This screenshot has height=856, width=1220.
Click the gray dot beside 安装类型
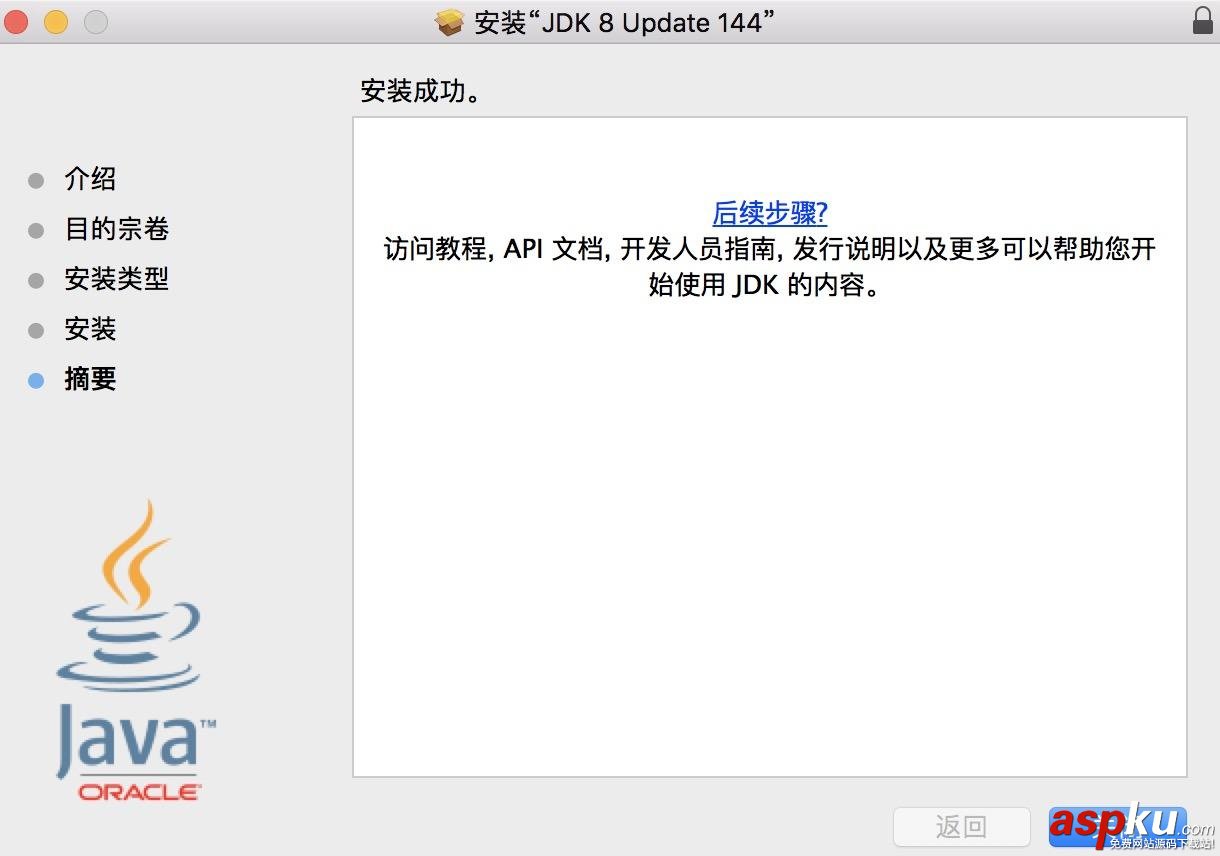37,279
